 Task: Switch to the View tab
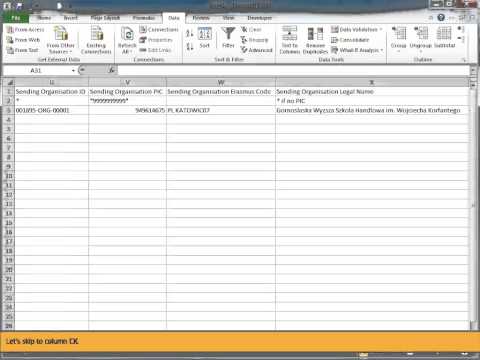pos(228,18)
